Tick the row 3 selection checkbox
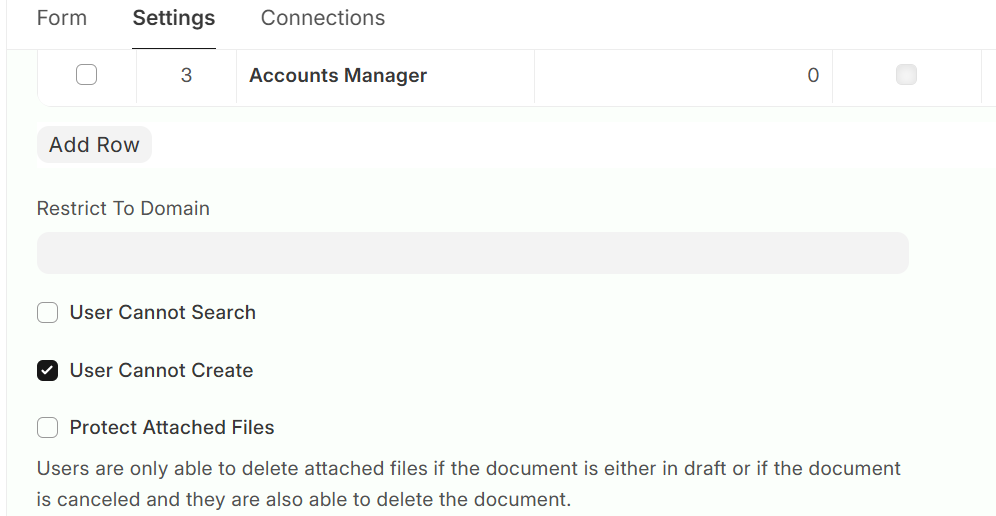 (87, 75)
